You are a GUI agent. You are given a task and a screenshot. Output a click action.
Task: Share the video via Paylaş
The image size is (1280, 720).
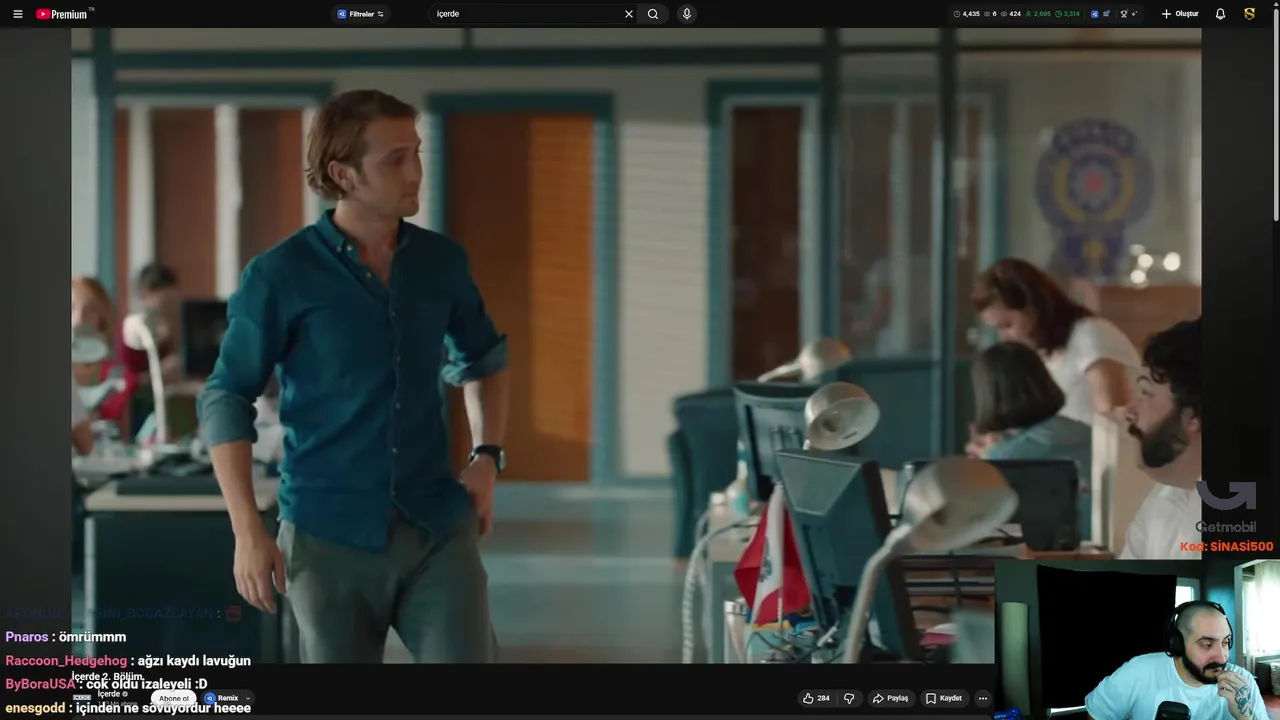click(890, 698)
